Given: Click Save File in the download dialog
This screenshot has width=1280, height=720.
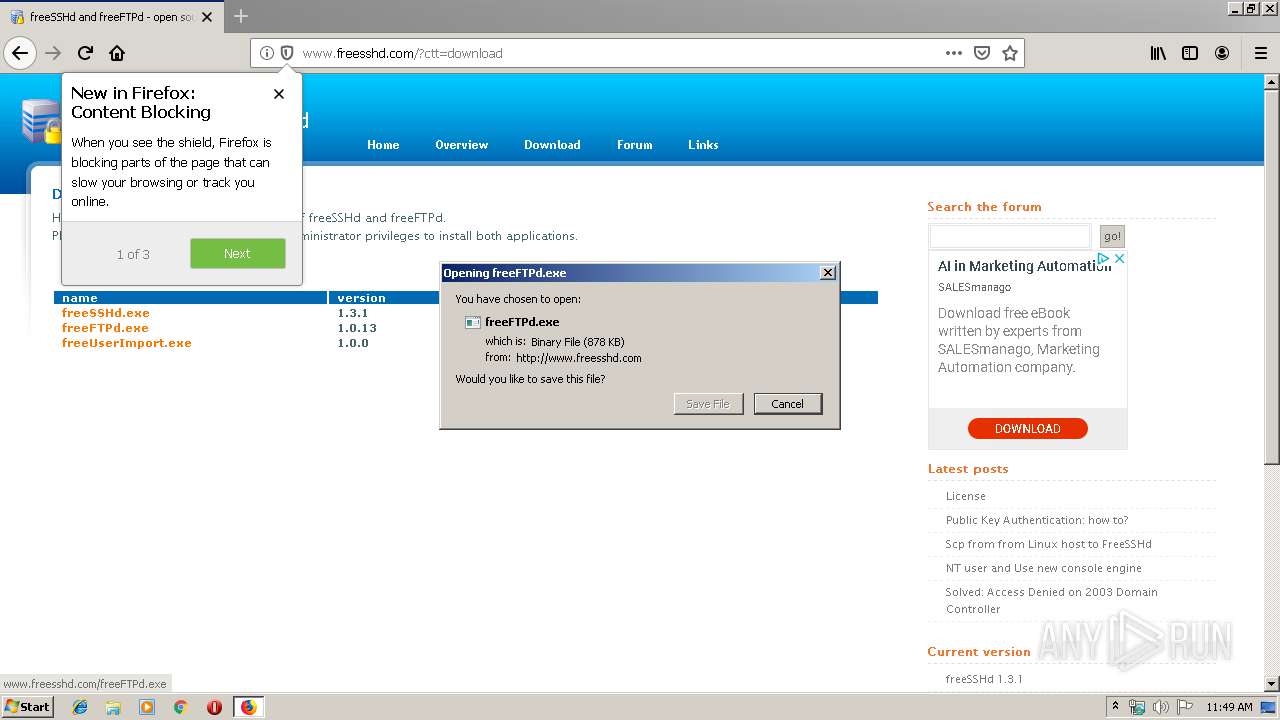Looking at the screenshot, I should coord(708,404).
